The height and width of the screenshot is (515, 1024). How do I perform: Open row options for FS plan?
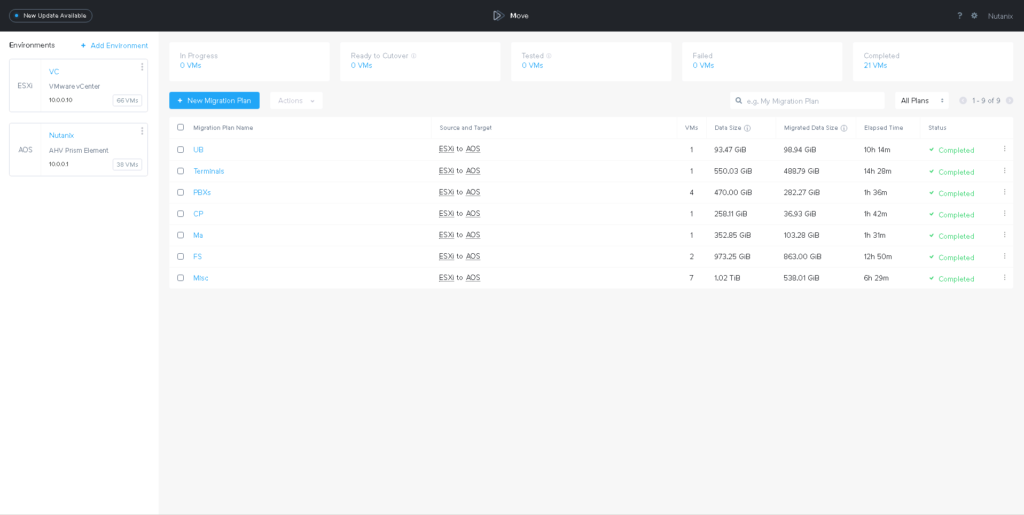pyautogui.click(x=1004, y=256)
